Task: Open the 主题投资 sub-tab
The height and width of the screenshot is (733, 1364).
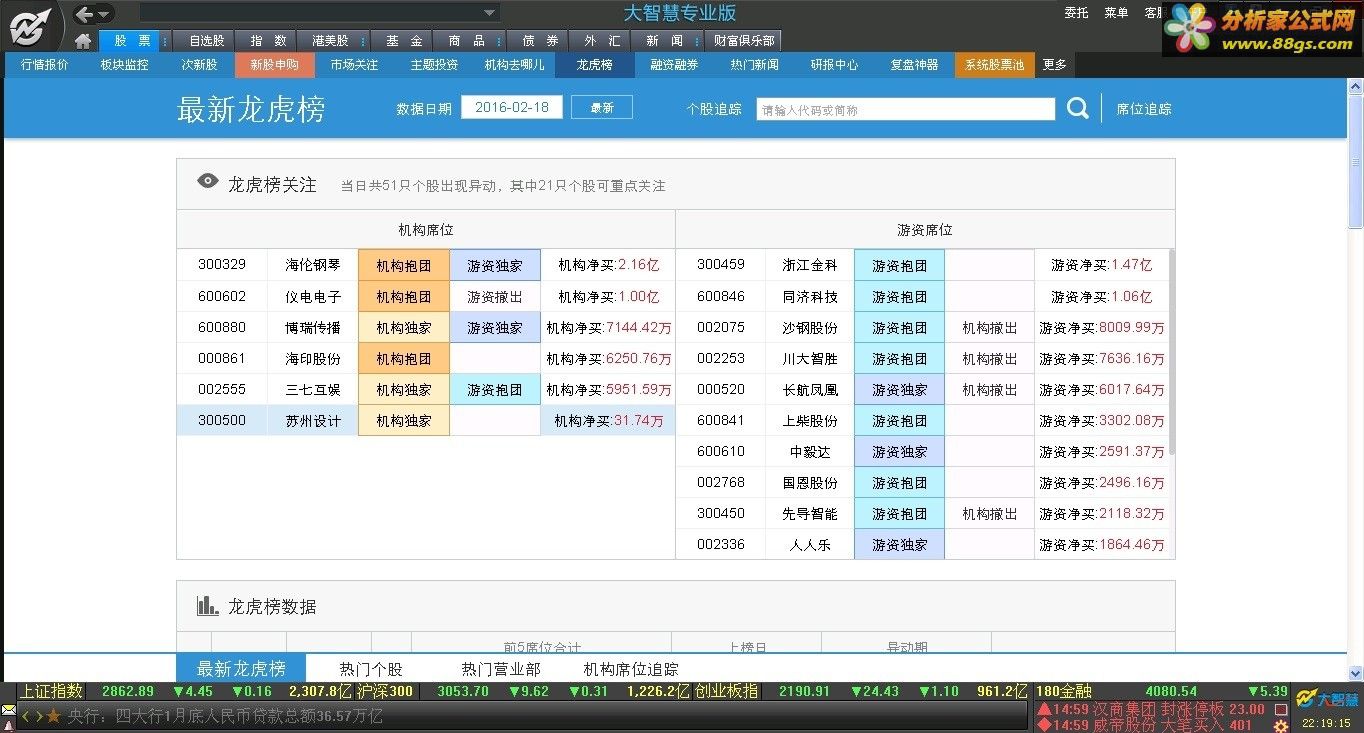Action: point(434,65)
